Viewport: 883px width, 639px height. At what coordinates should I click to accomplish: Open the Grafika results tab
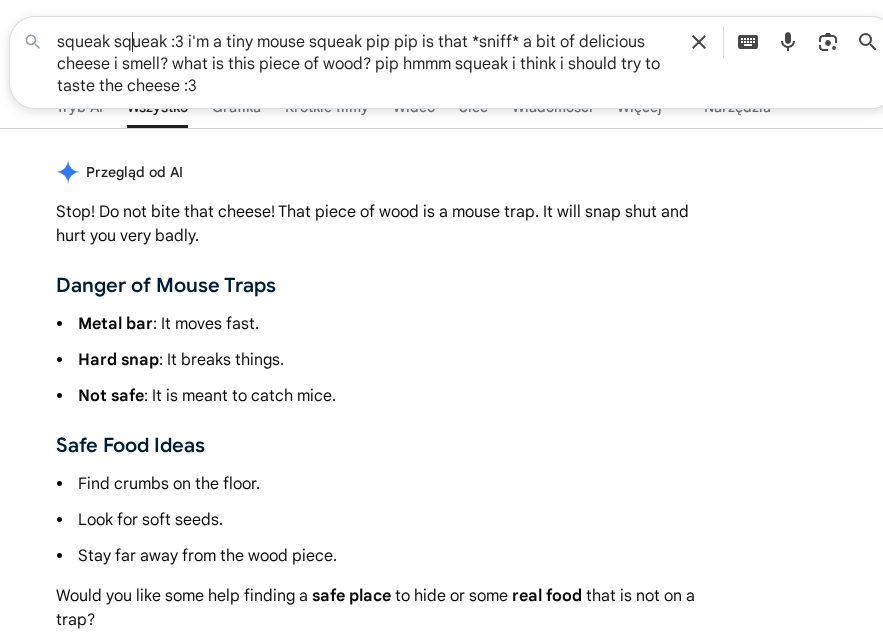pyautogui.click(x=236, y=109)
